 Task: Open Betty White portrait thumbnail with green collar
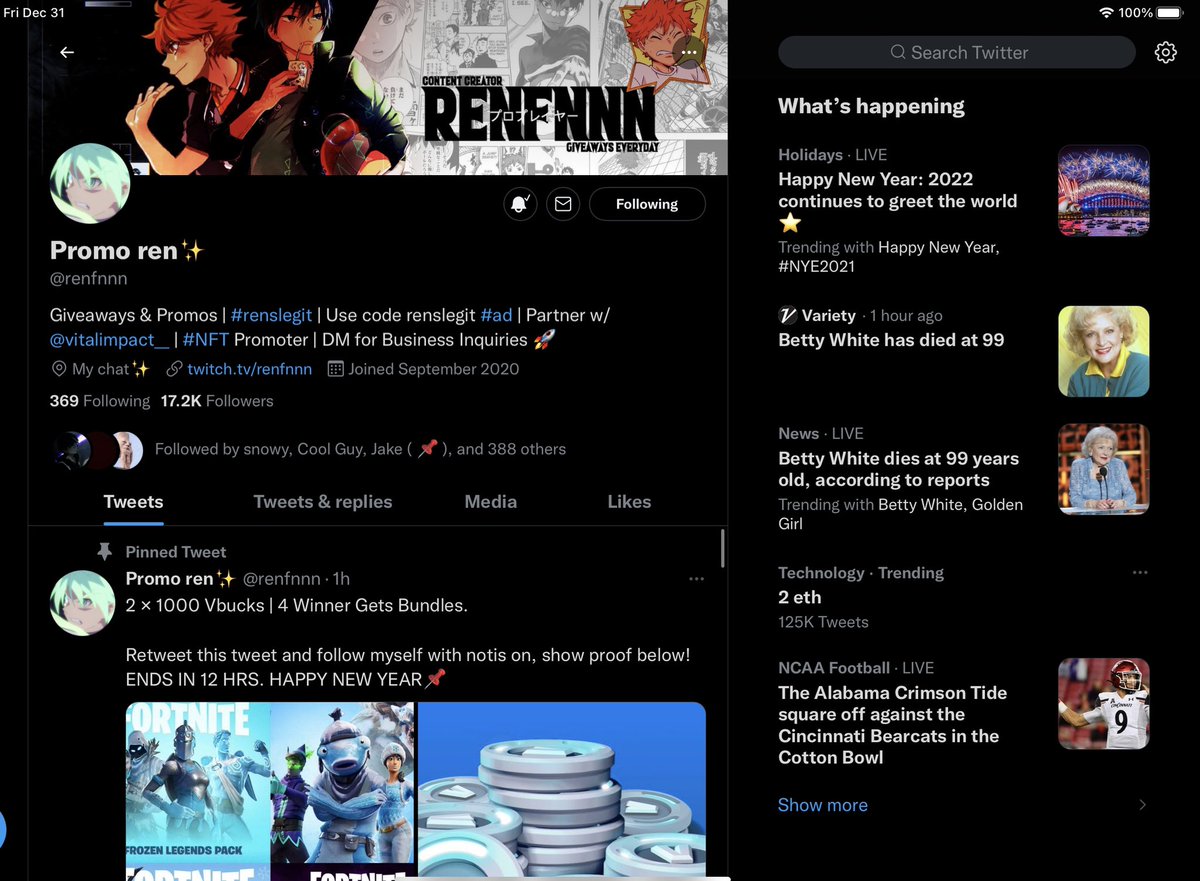tap(1104, 352)
